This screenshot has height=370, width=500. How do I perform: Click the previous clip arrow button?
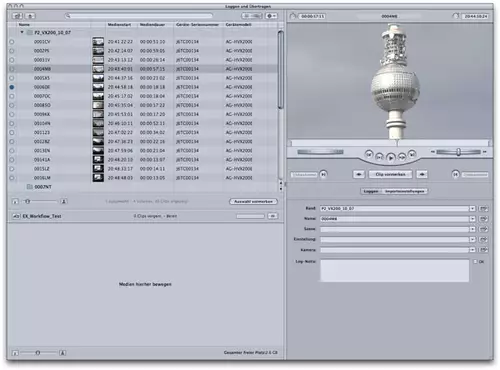coord(359,174)
